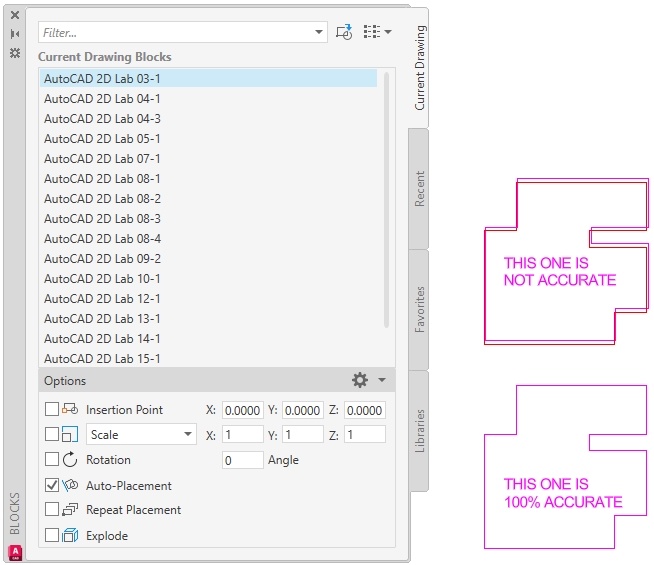This screenshot has height=565, width=654.
Task: Select block AutoCAD 2D Lab 12-1
Action: 208,299
